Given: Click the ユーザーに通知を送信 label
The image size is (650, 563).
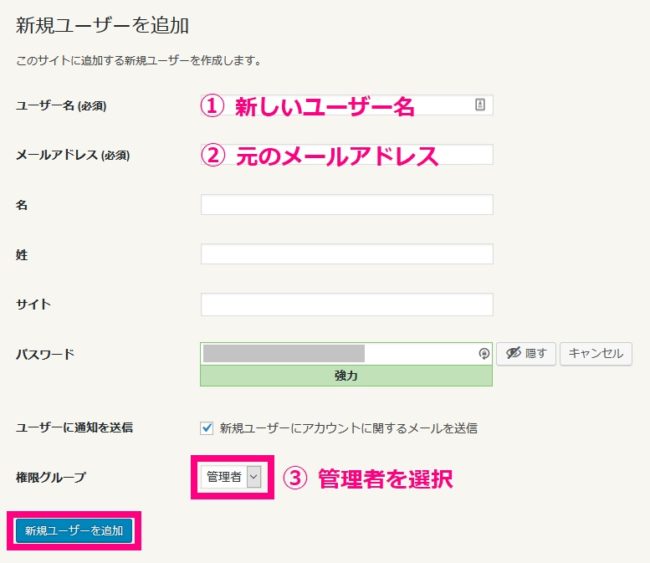Looking at the screenshot, I should pos(74,427).
